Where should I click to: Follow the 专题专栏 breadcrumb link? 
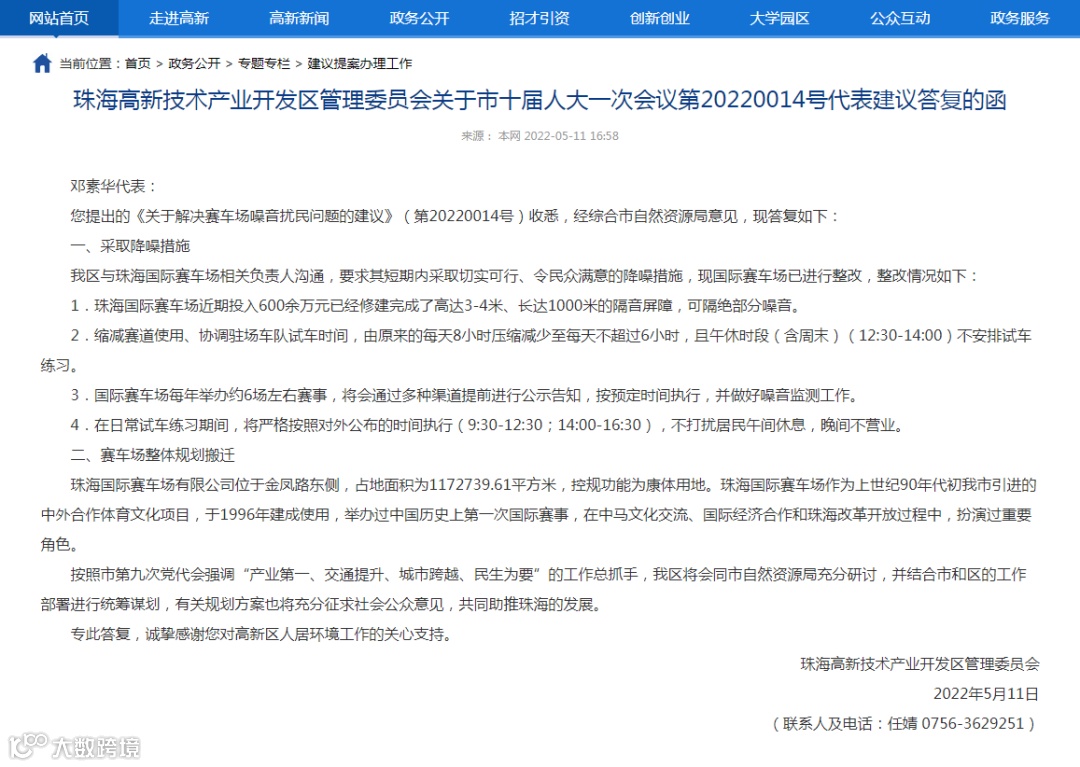(x=264, y=63)
